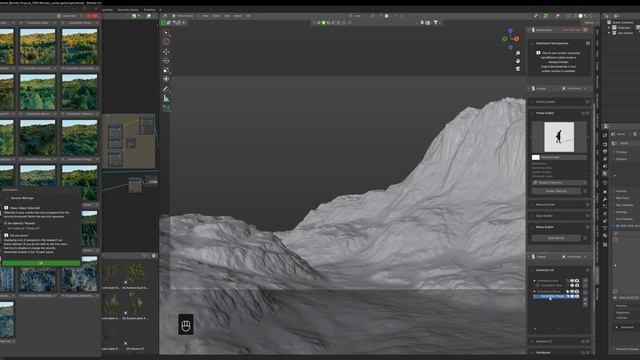640x360 pixels.
Task: Select the Transform tool
Action: pyautogui.click(x=166, y=79)
